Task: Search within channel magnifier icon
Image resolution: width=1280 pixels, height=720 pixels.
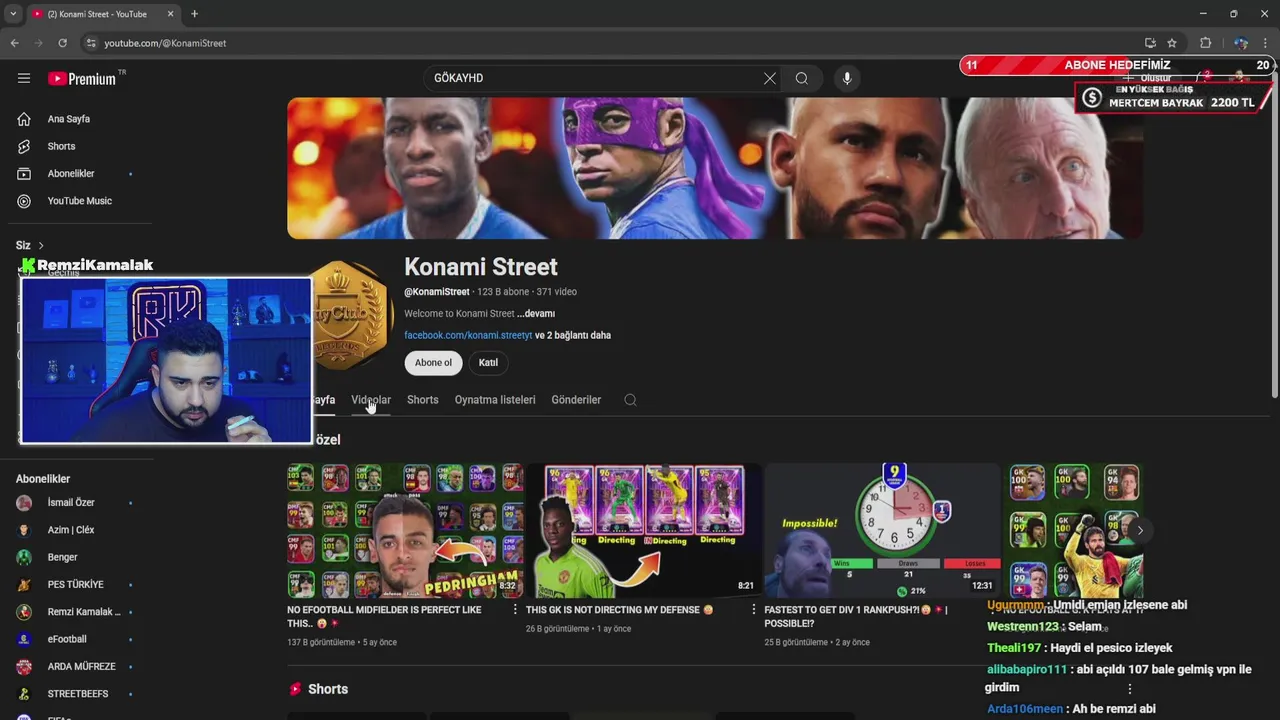Action: tap(630, 400)
